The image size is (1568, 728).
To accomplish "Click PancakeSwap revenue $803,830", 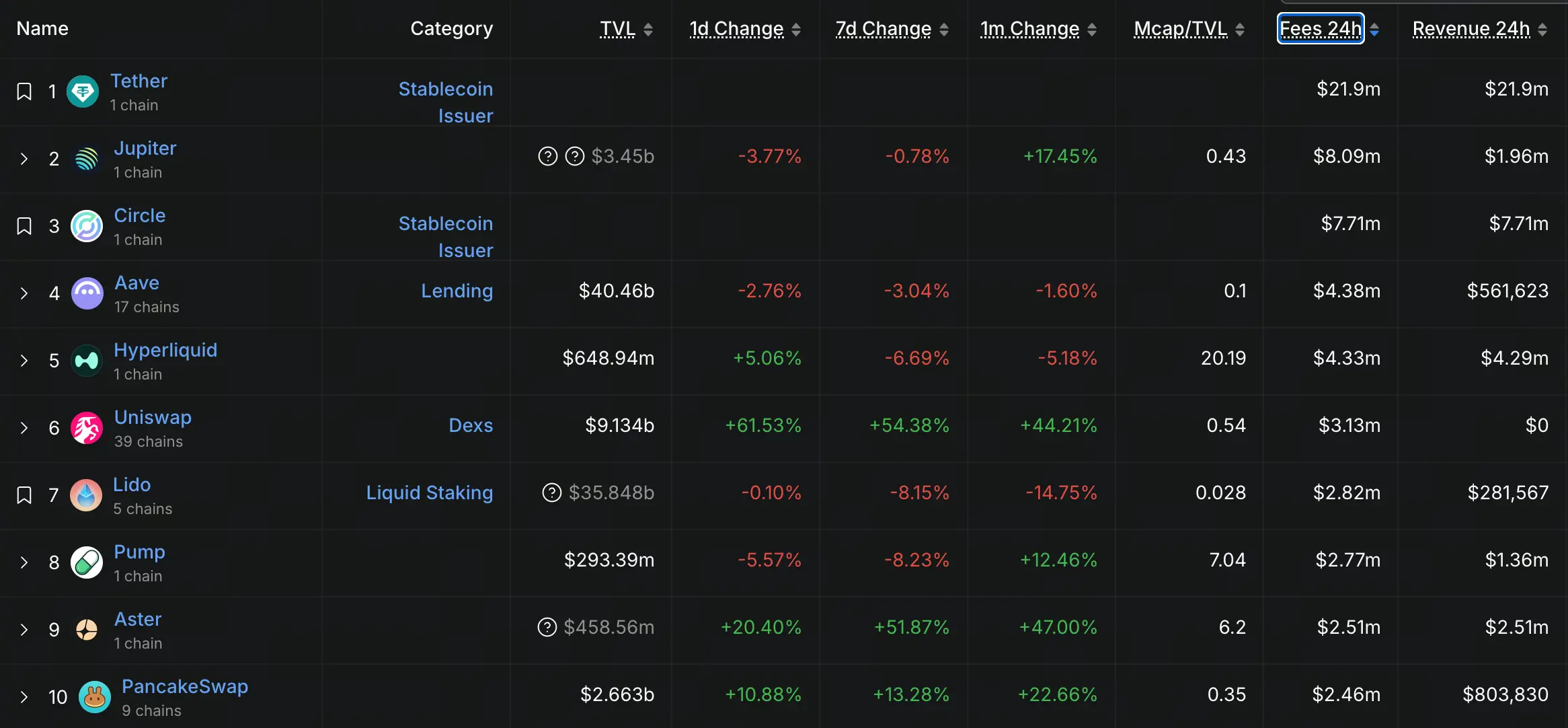I will click(1505, 694).
